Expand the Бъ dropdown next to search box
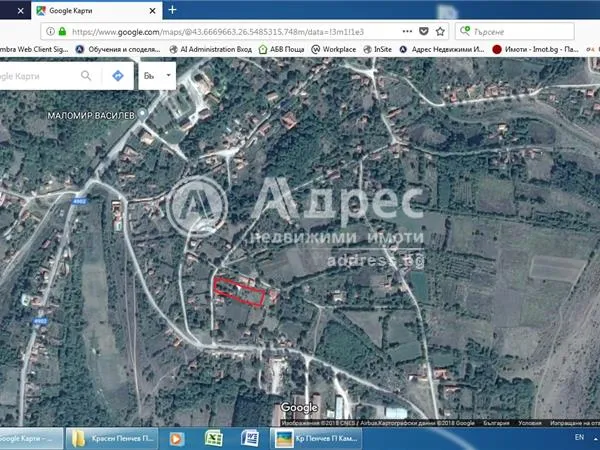The height and width of the screenshot is (450, 600). click(157, 76)
